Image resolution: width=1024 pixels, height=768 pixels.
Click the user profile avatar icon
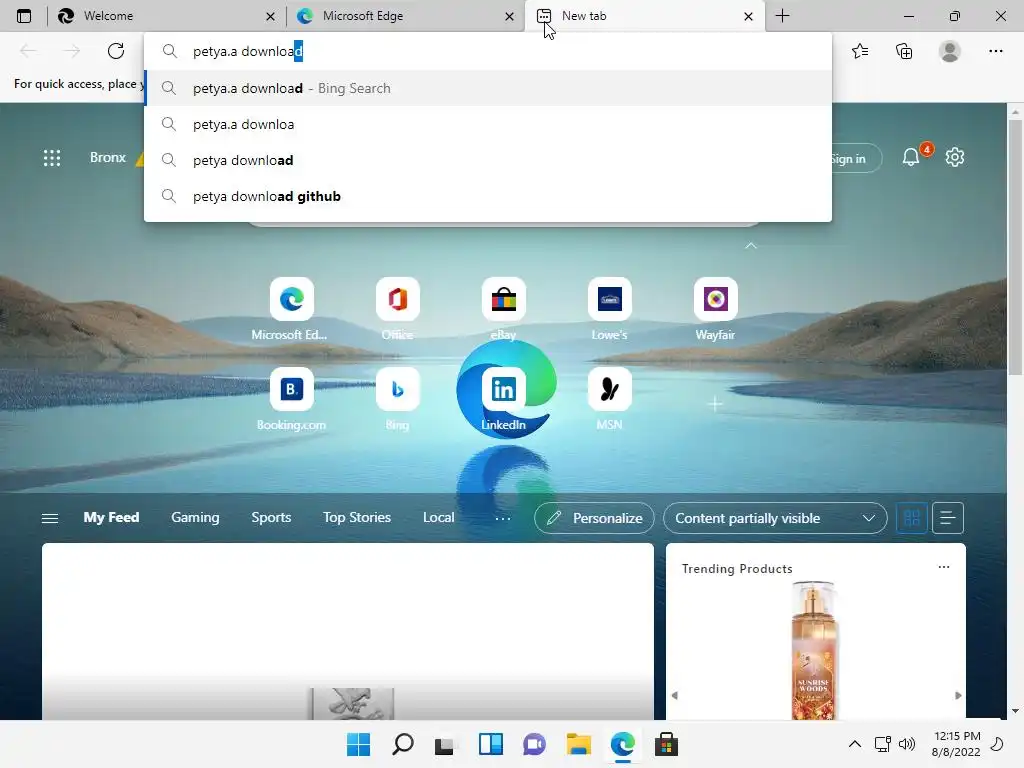click(950, 51)
